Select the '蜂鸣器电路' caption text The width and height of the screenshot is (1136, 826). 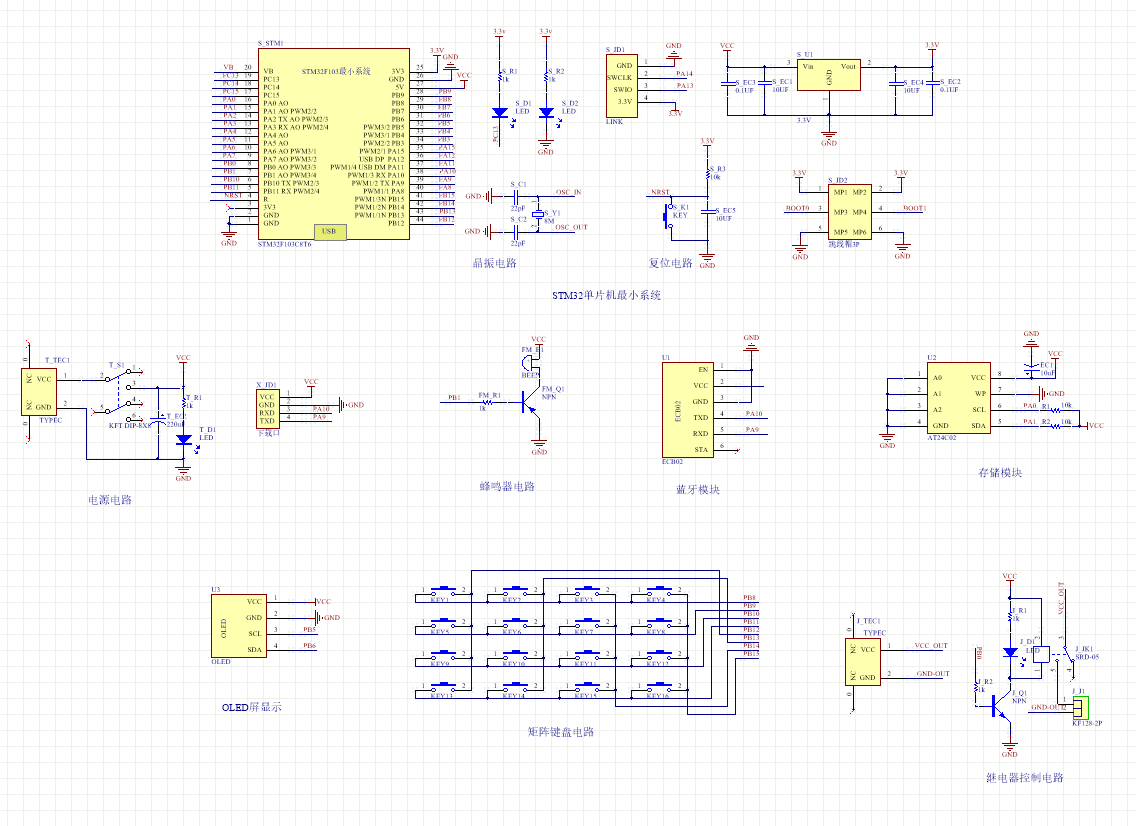[x=507, y=486]
